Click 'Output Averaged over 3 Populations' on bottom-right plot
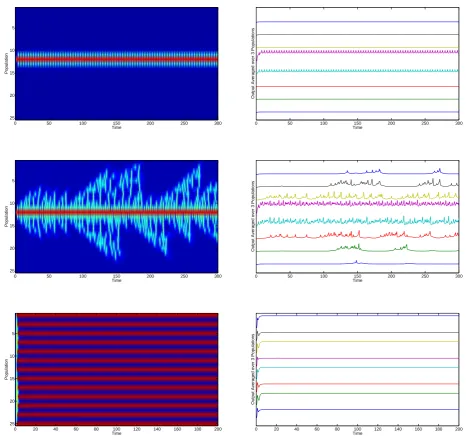The width and height of the screenshot is (466, 442). coord(253,369)
